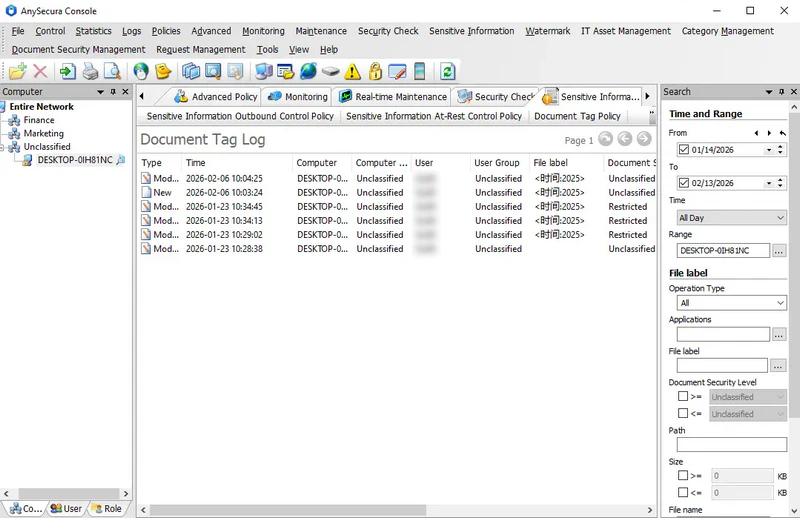The width and height of the screenshot is (800, 518).
Task: Toggle the To date checkbox
Action: 684,183
